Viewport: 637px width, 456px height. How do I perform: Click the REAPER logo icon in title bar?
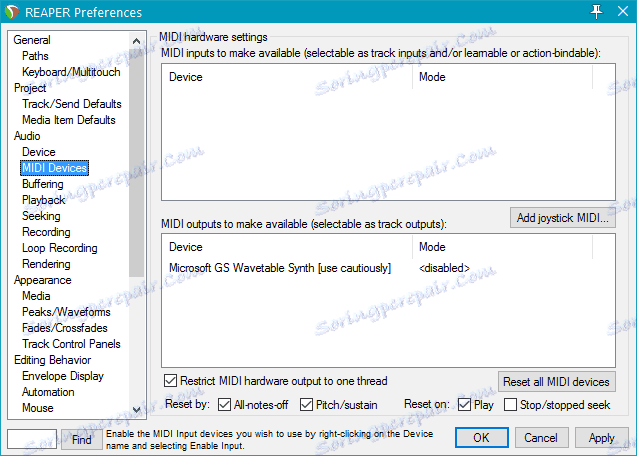click(12, 12)
